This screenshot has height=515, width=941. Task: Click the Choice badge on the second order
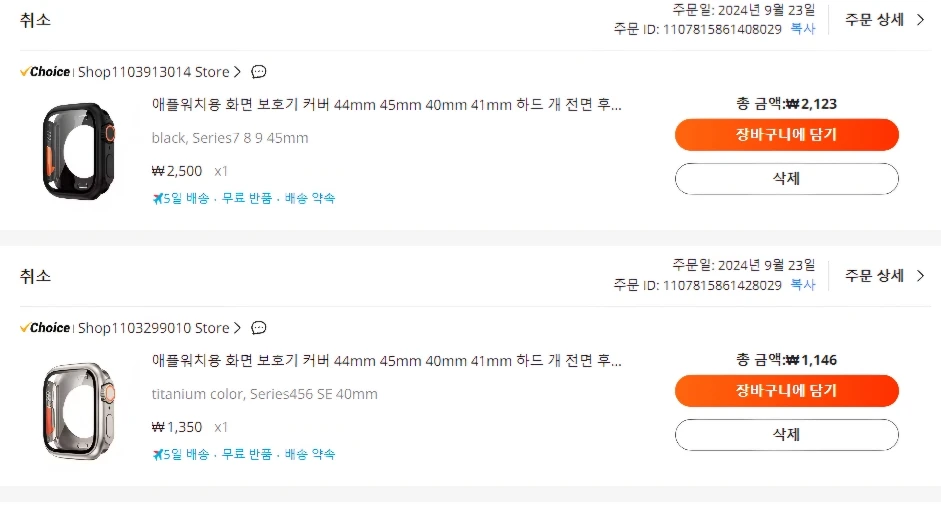pyautogui.click(x=45, y=328)
